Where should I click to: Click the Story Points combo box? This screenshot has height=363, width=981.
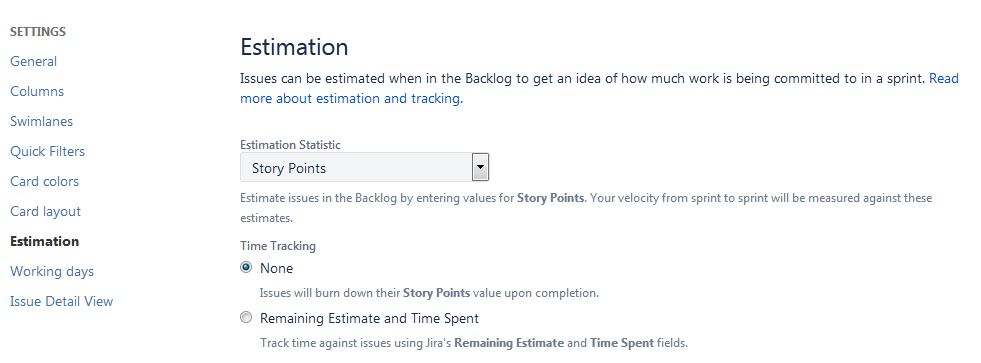(x=364, y=168)
